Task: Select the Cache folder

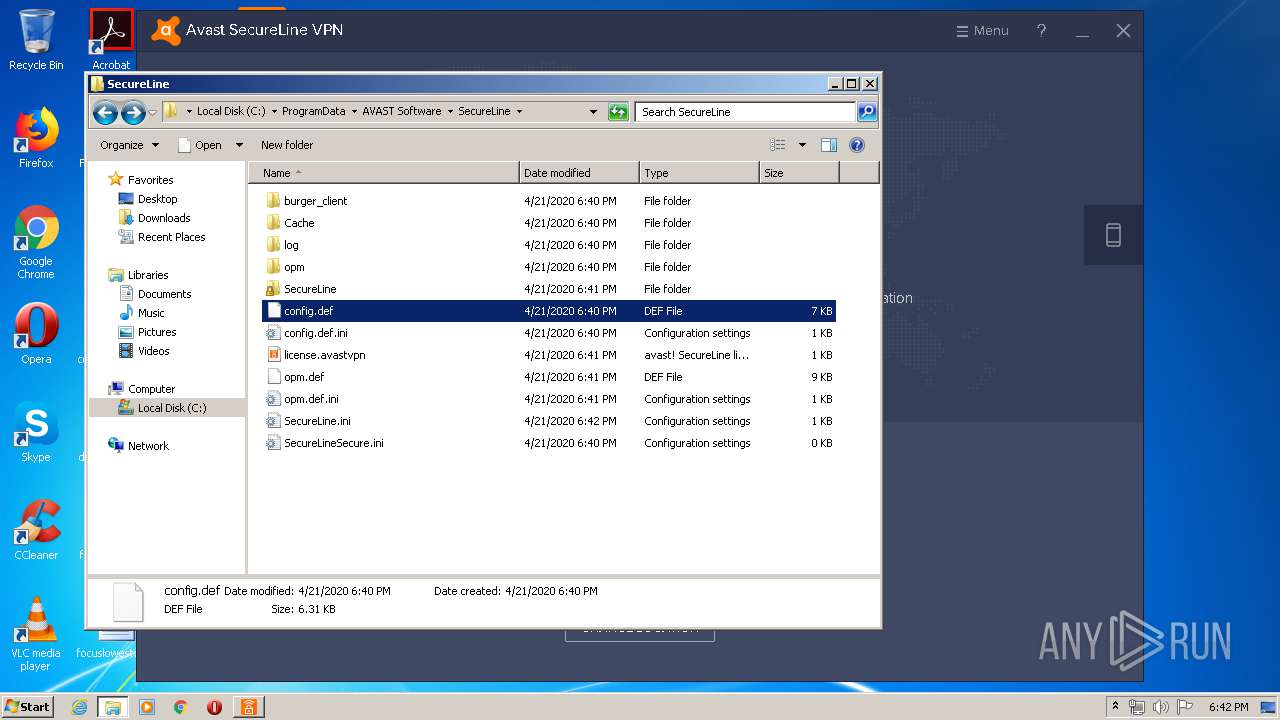Action: [298, 223]
